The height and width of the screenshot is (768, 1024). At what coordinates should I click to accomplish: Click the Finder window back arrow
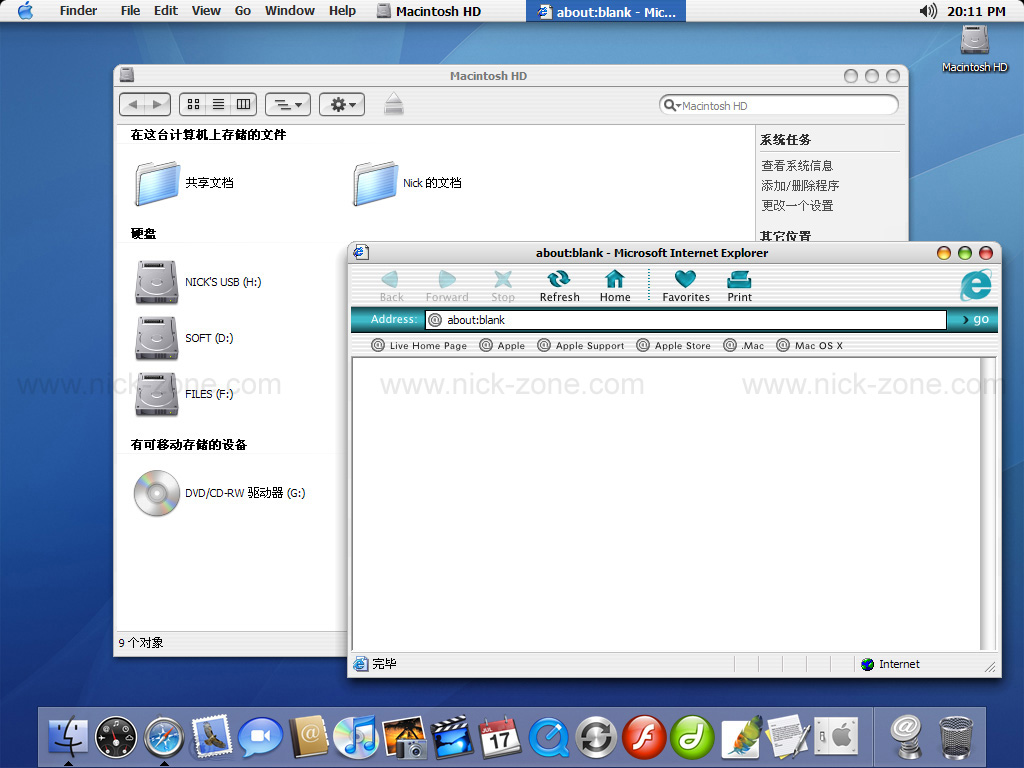point(133,104)
